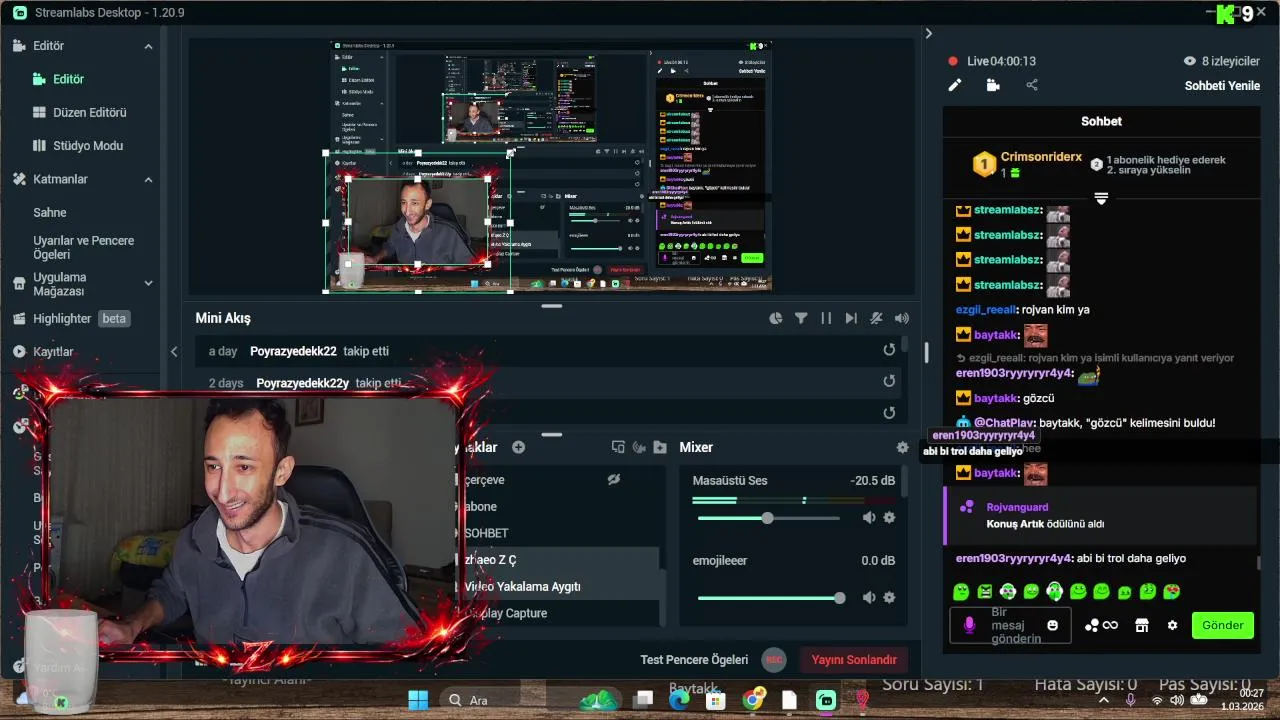The image size is (1280, 720).
Task: Toggle visibility of the çerçeve source
Action: coord(614,480)
